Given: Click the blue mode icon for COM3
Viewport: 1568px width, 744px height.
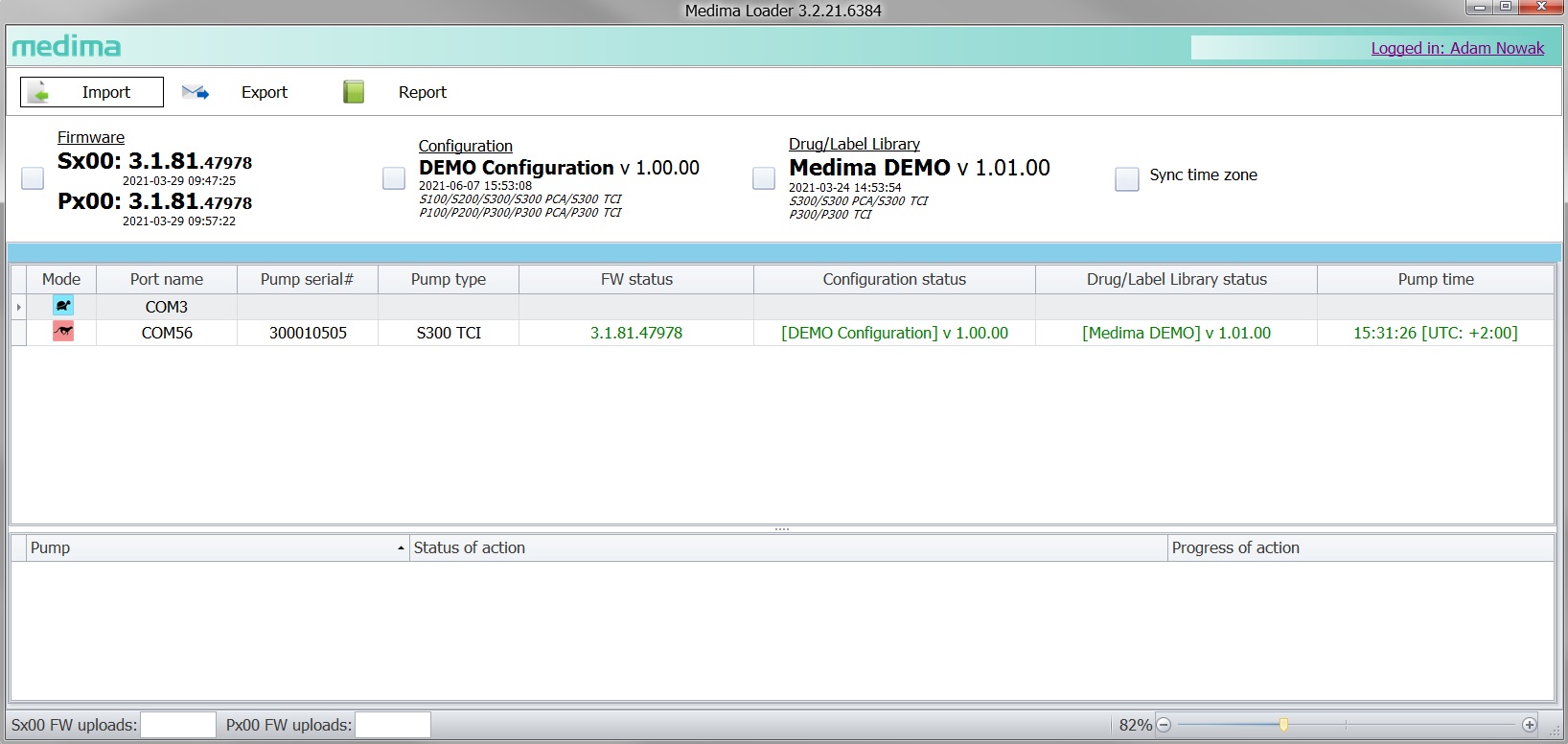Looking at the screenshot, I should coord(63,306).
